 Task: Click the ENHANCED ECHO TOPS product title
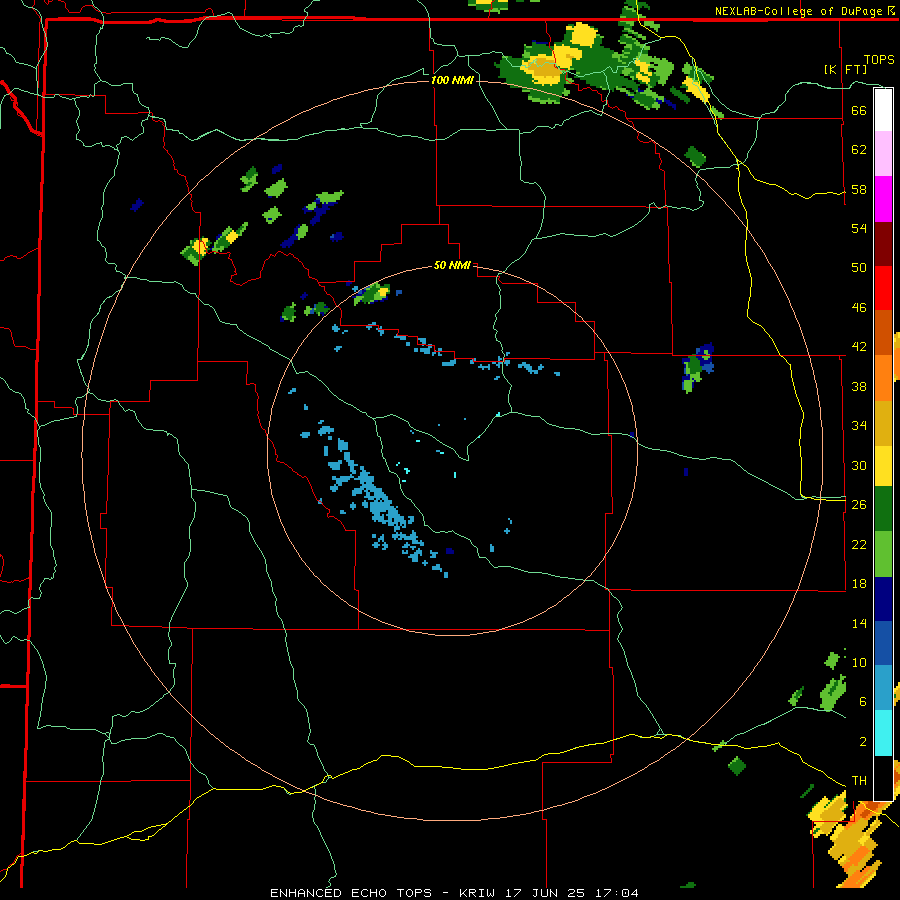tap(350, 893)
